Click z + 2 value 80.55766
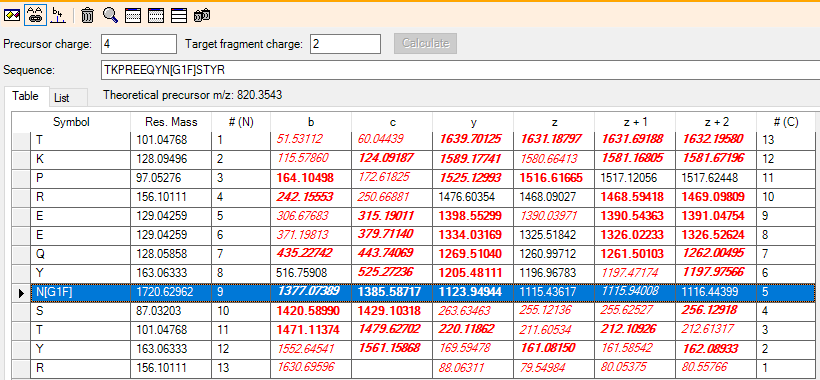 pos(716,368)
